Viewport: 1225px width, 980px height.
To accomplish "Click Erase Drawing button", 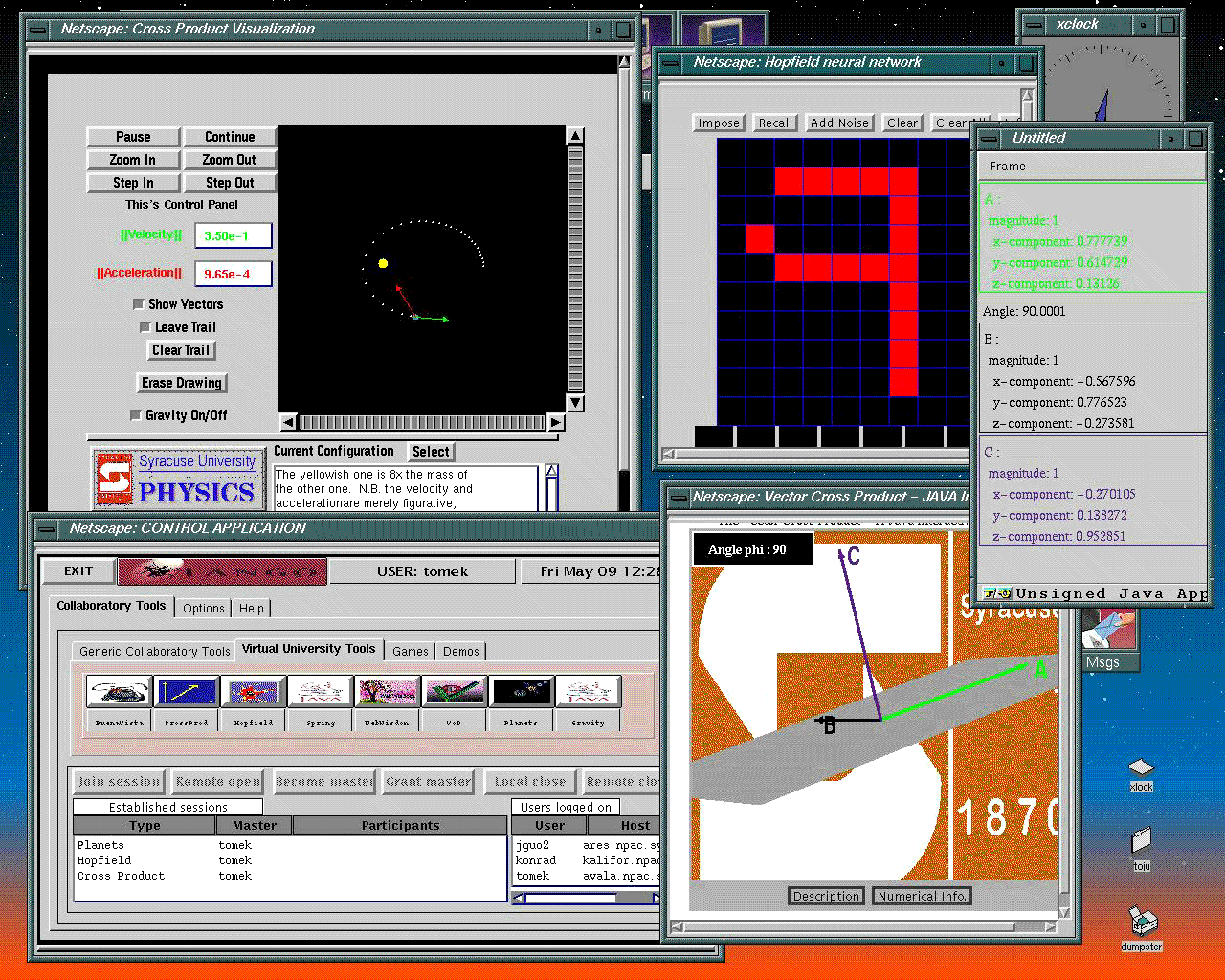I will tap(182, 383).
